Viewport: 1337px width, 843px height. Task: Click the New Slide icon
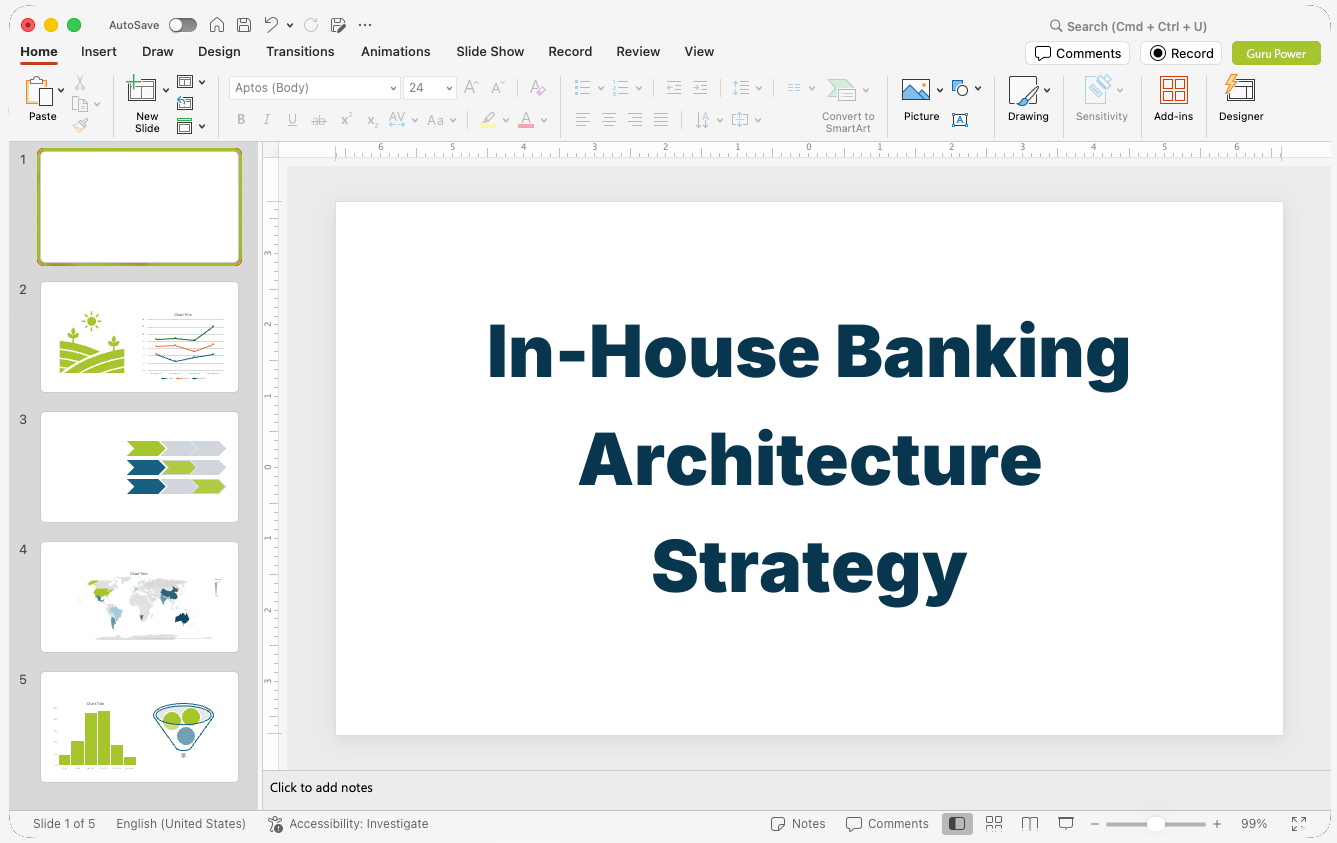(x=143, y=90)
